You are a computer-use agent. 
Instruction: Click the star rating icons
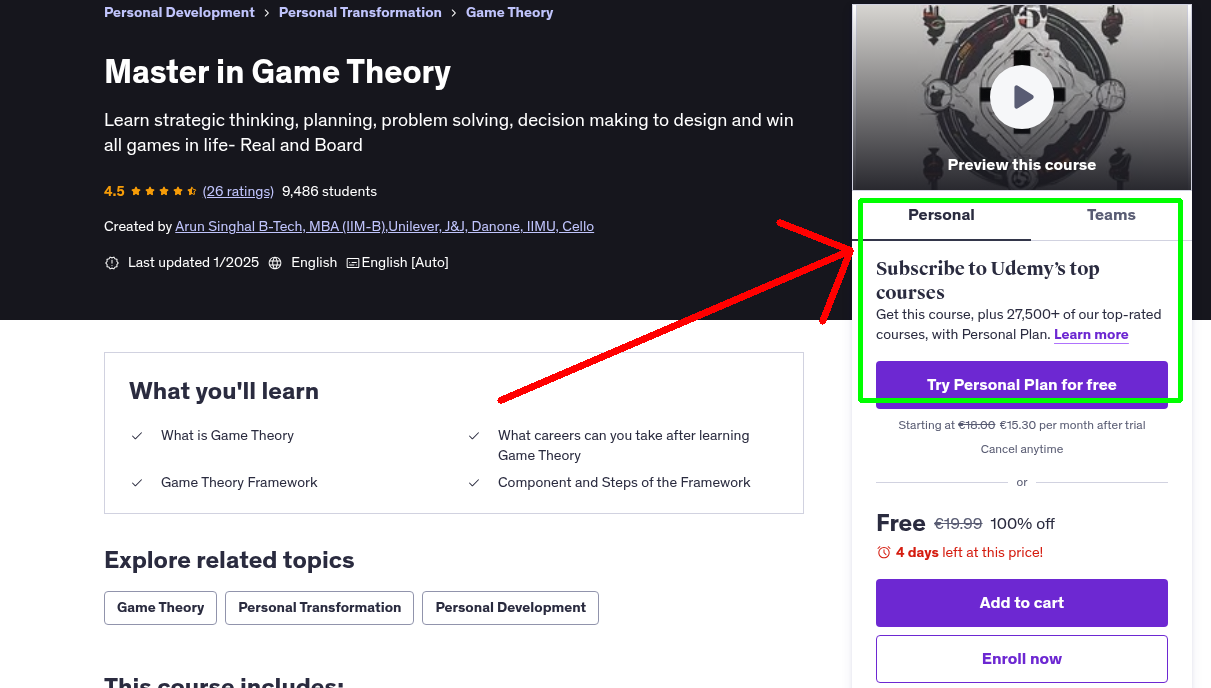click(164, 191)
